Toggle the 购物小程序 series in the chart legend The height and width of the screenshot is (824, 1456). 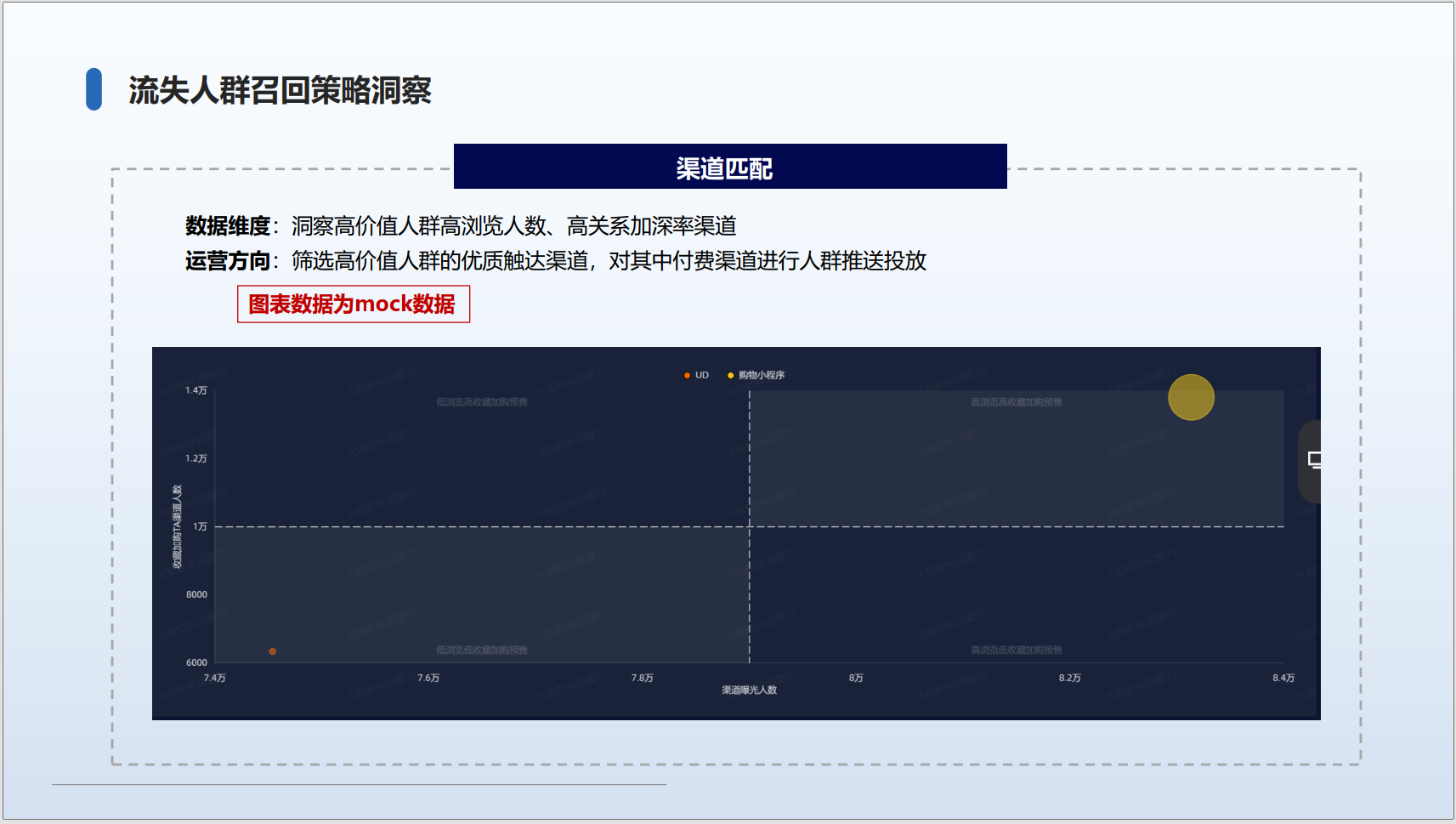tap(756, 375)
